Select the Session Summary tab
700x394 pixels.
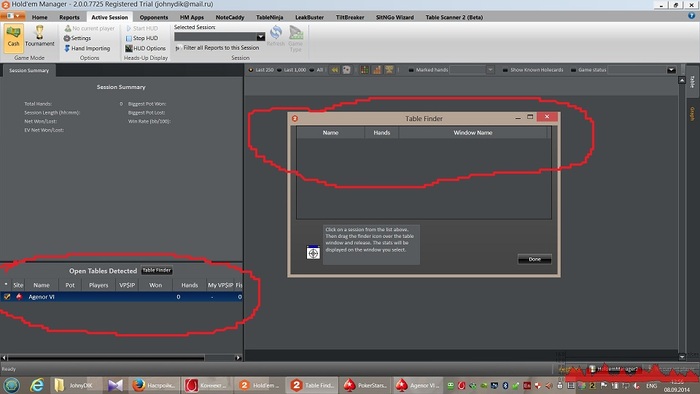[x=29, y=71]
